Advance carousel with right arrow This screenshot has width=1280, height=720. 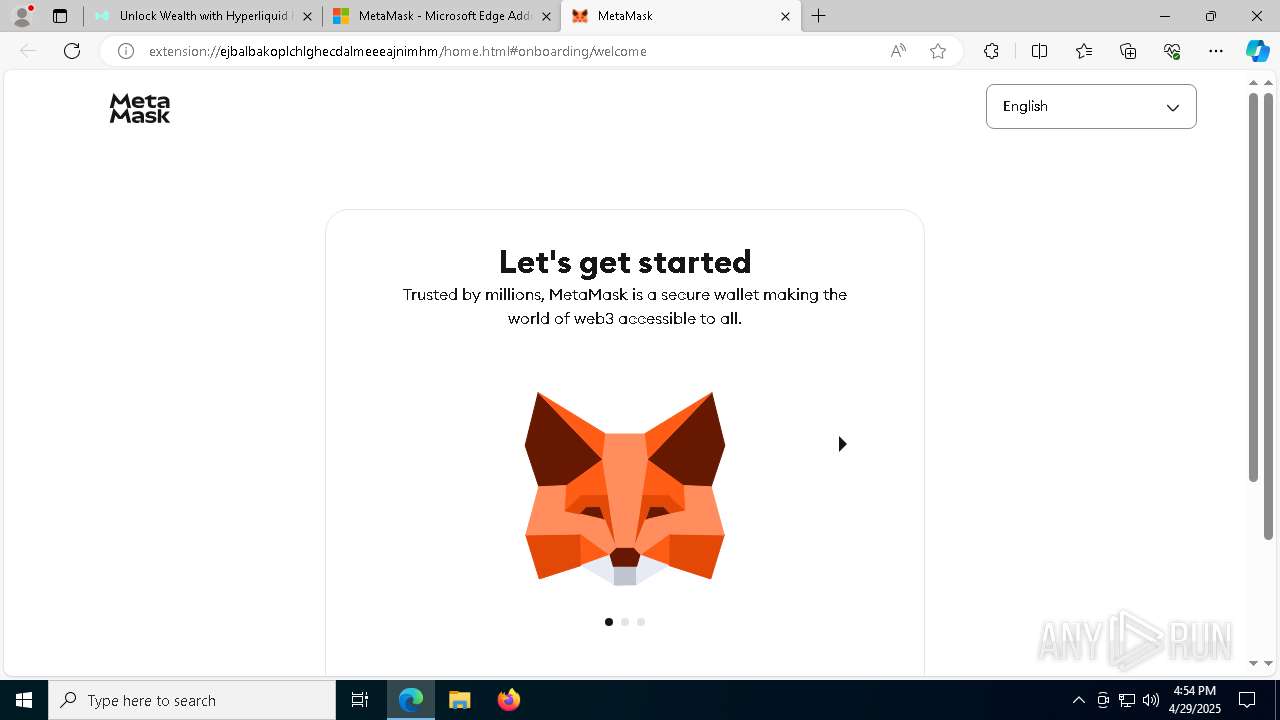click(842, 444)
